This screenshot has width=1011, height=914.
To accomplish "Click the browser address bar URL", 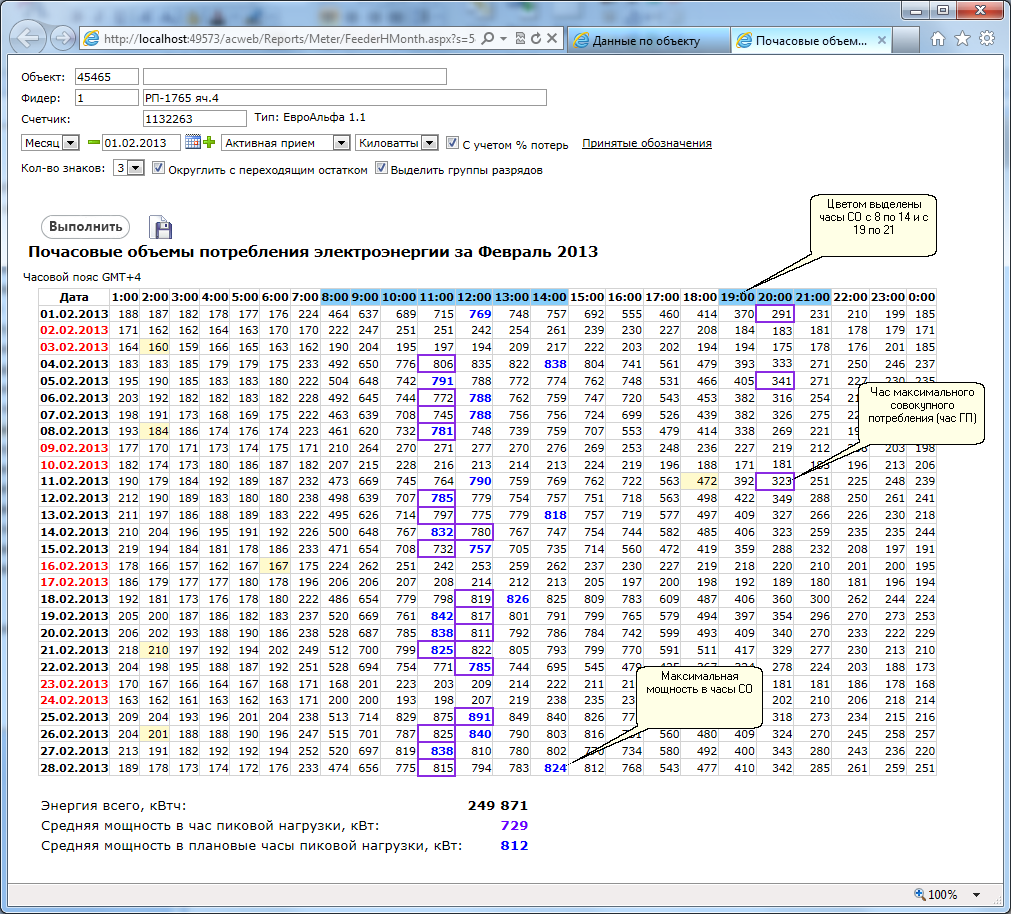I will [x=289, y=39].
